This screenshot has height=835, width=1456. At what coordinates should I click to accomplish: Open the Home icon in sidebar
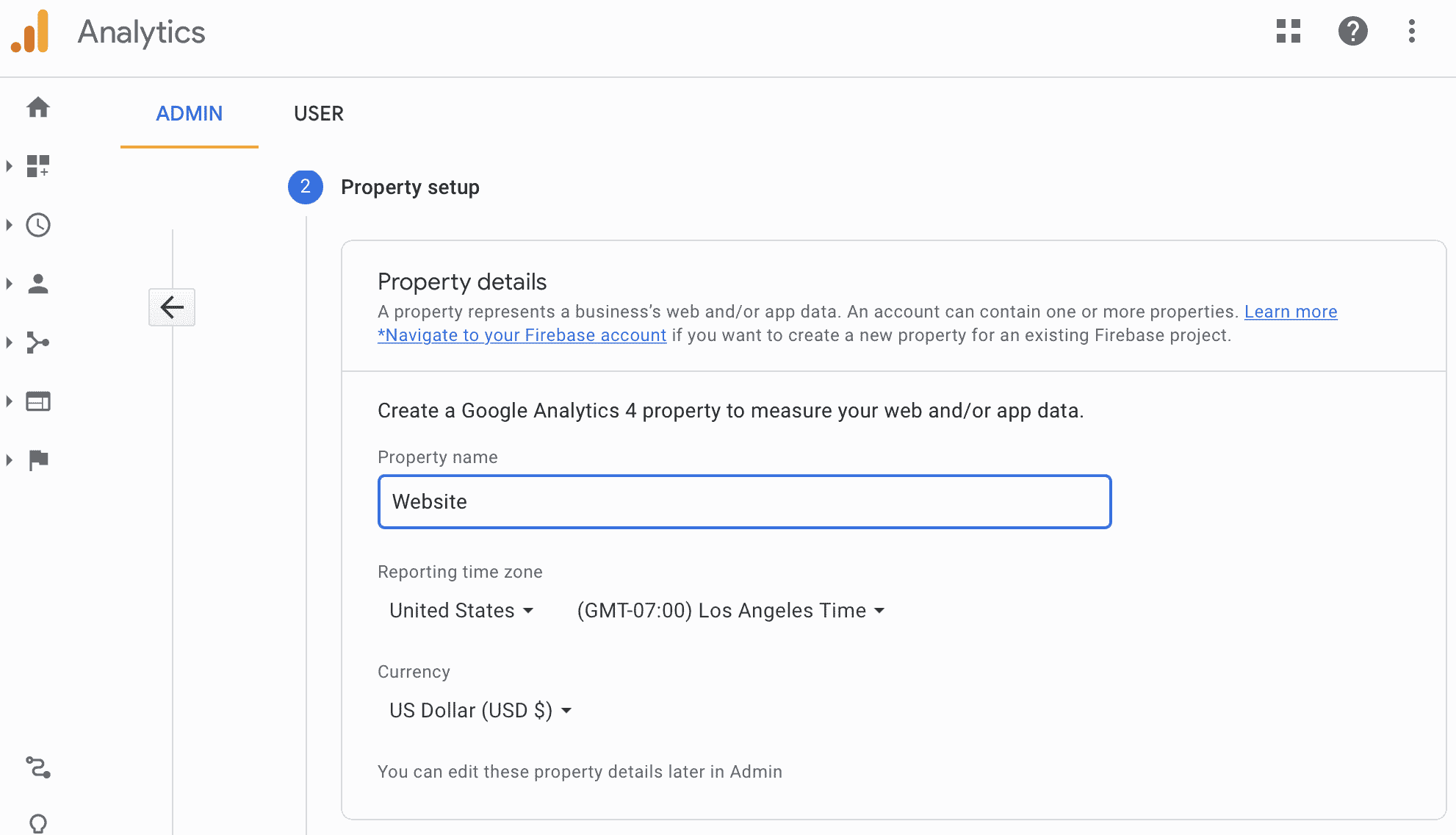(38, 107)
